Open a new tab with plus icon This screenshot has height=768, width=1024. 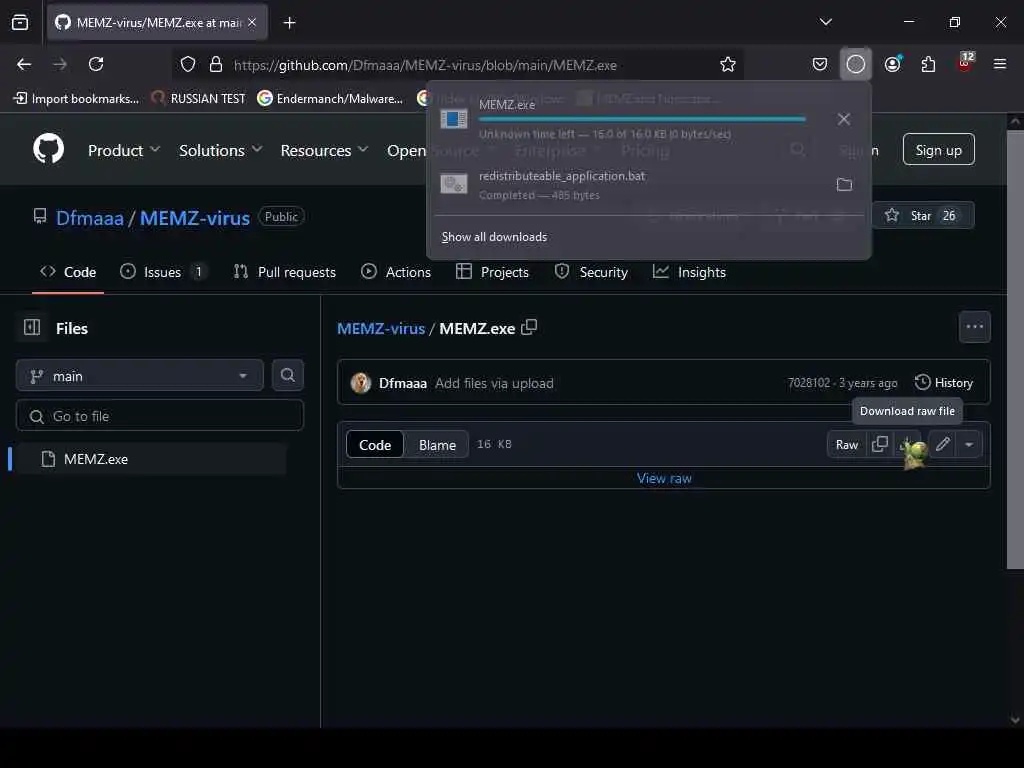tap(289, 23)
